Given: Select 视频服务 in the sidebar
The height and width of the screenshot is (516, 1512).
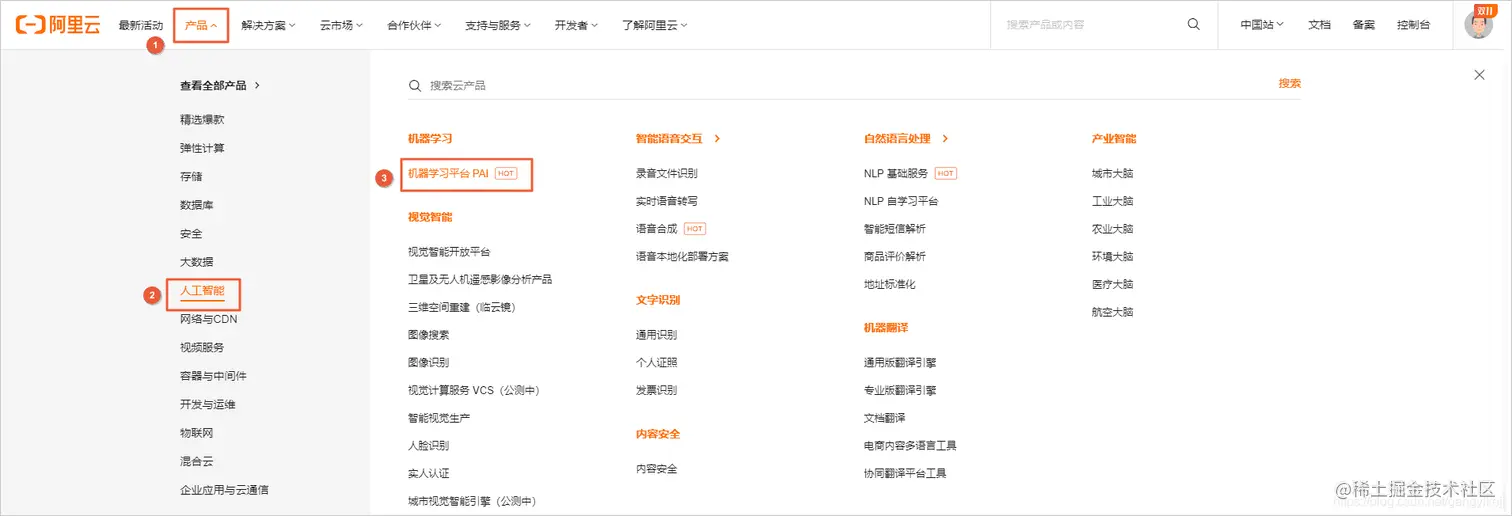Looking at the screenshot, I should 202,347.
